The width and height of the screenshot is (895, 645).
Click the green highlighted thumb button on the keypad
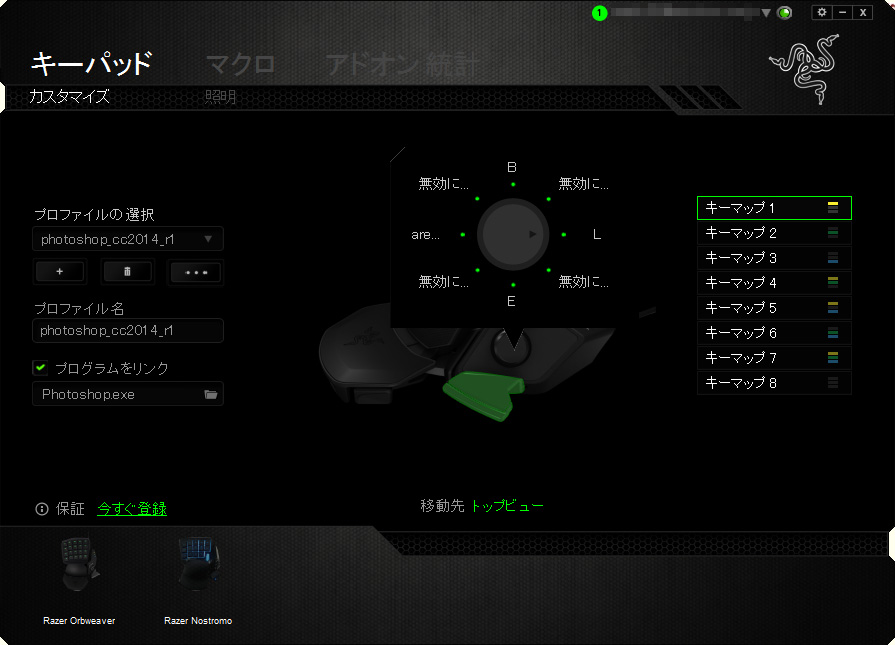(483, 395)
